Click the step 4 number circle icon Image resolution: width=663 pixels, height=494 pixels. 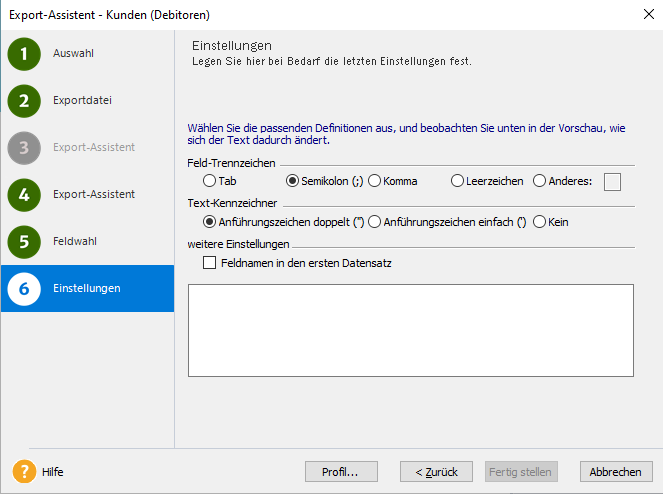(24, 195)
